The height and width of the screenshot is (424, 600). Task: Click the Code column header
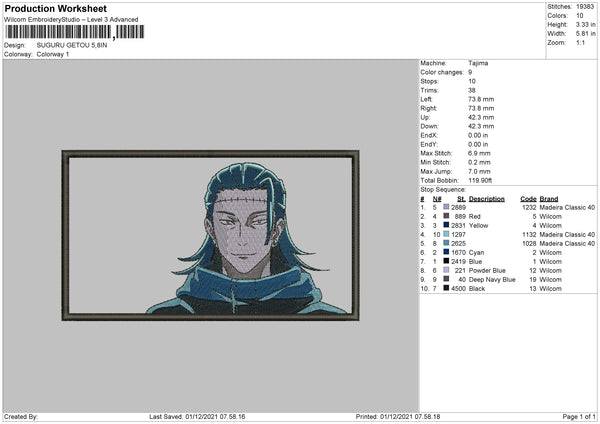528,199
